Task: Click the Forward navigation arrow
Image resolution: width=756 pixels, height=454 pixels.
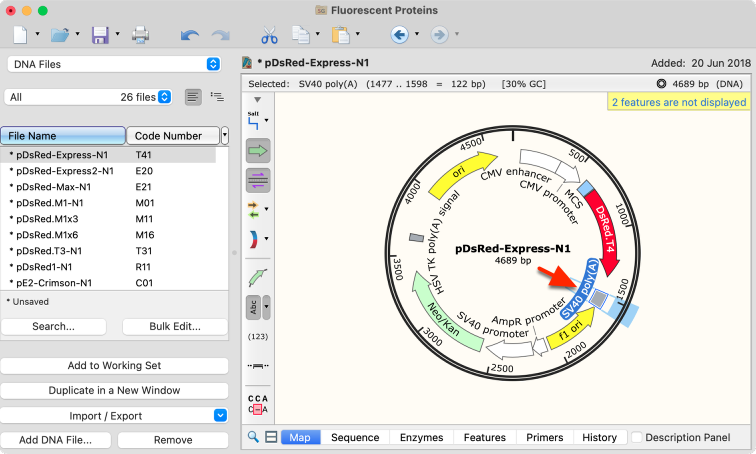Action: click(439, 35)
